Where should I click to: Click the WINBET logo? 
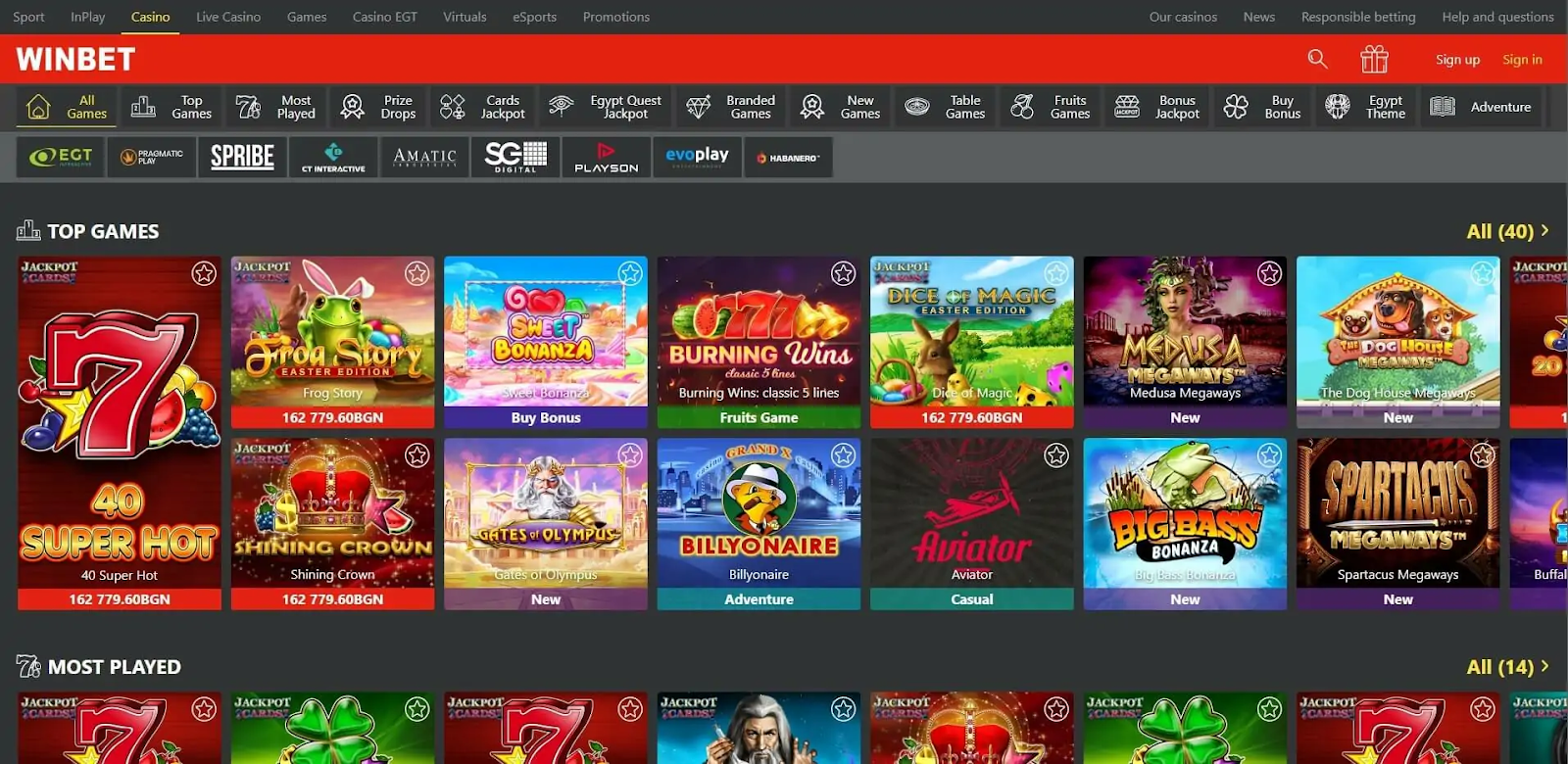75,60
